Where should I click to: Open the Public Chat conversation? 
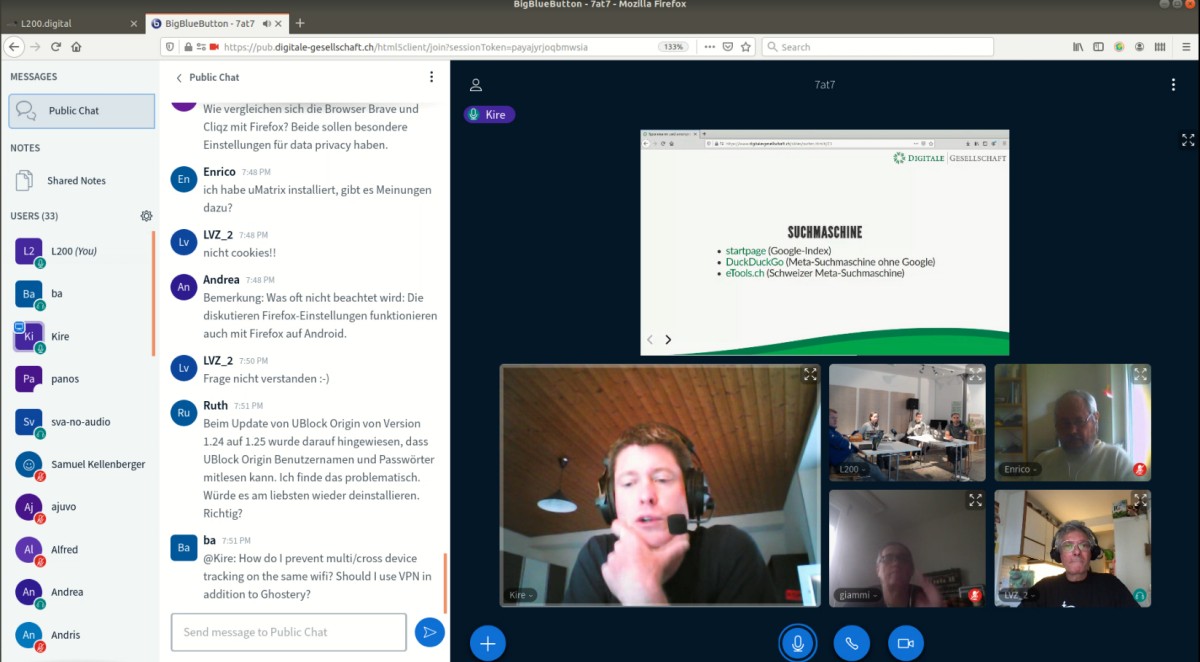(82, 111)
